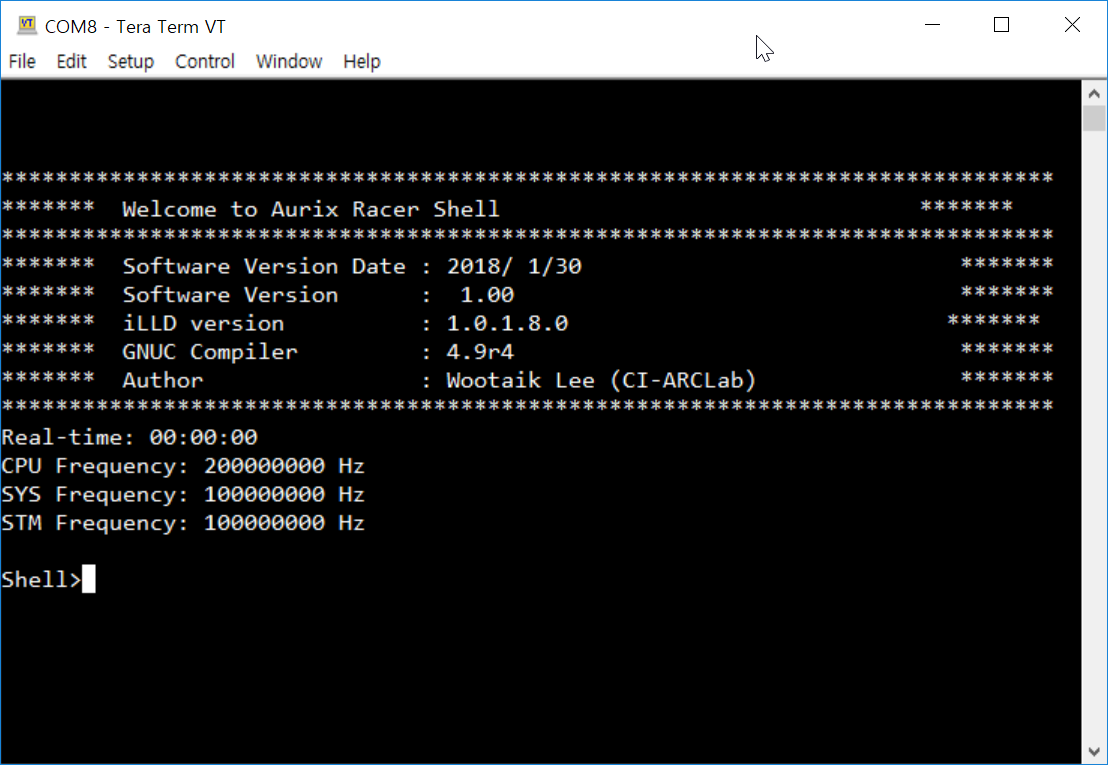Click the date value '2018/ 1/30'
Screen dimensions: 1108x765
point(514,266)
